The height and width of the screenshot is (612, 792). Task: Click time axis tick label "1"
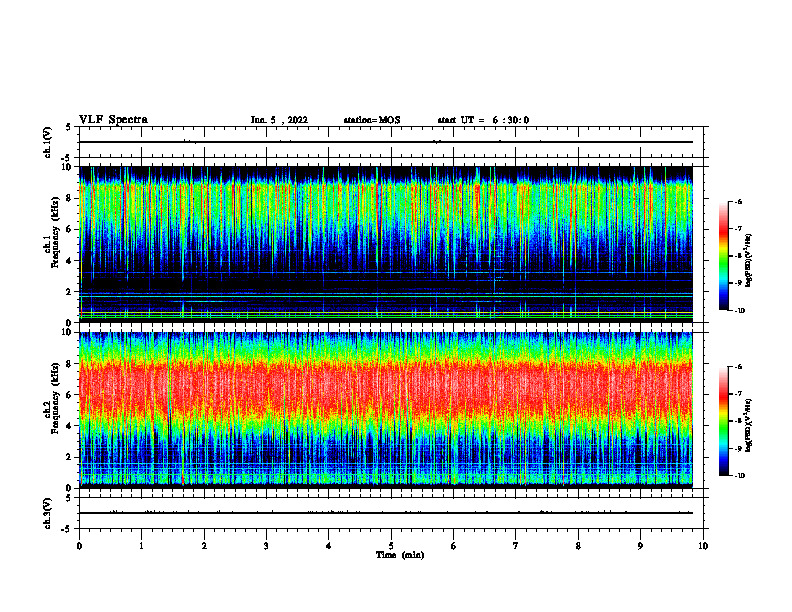tap(141, 546)
